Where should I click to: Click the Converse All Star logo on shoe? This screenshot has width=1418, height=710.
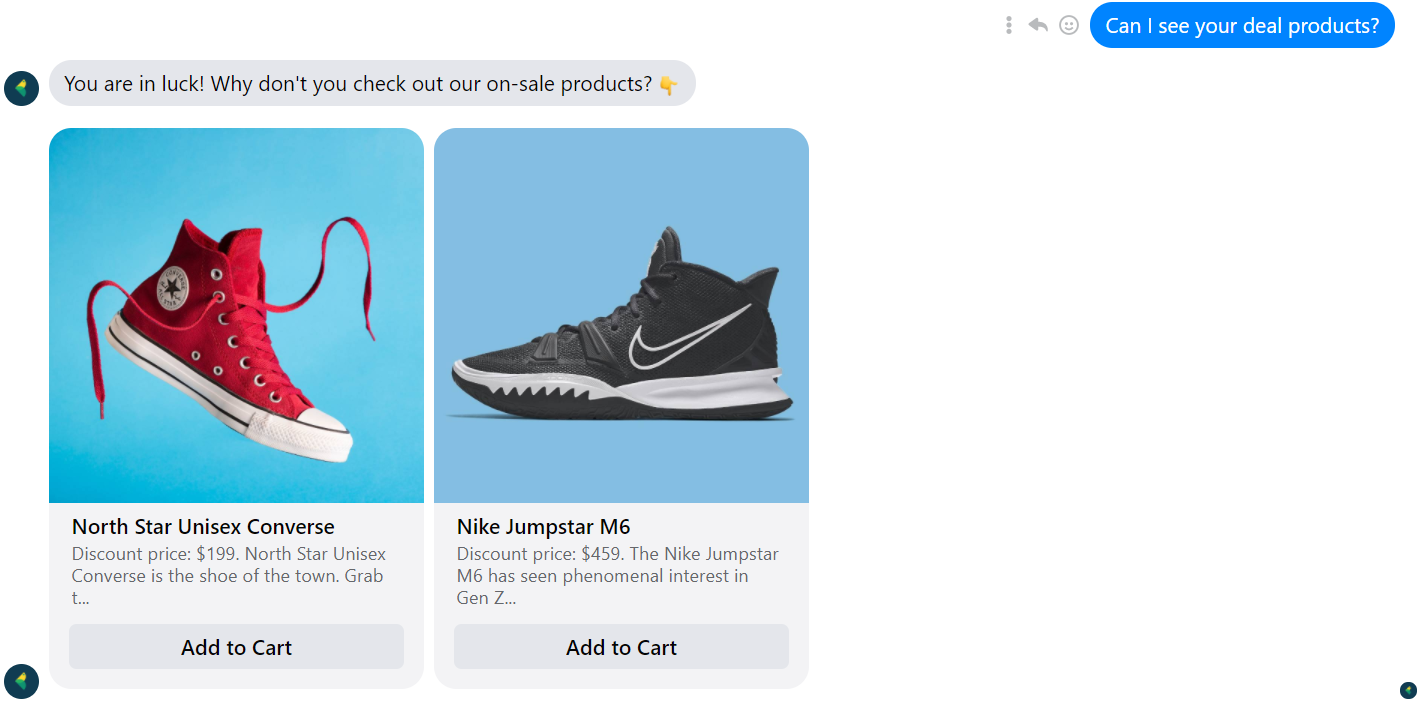pos(174,289)
